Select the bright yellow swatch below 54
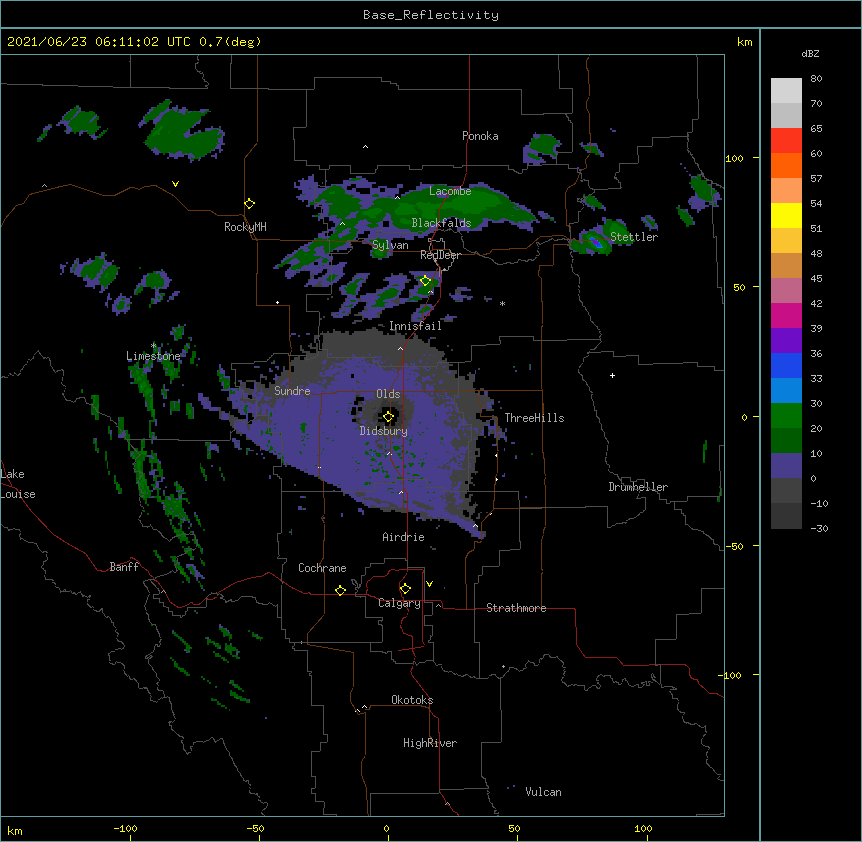The width and height of the screenshot is (862, 842). pos(786,215)
